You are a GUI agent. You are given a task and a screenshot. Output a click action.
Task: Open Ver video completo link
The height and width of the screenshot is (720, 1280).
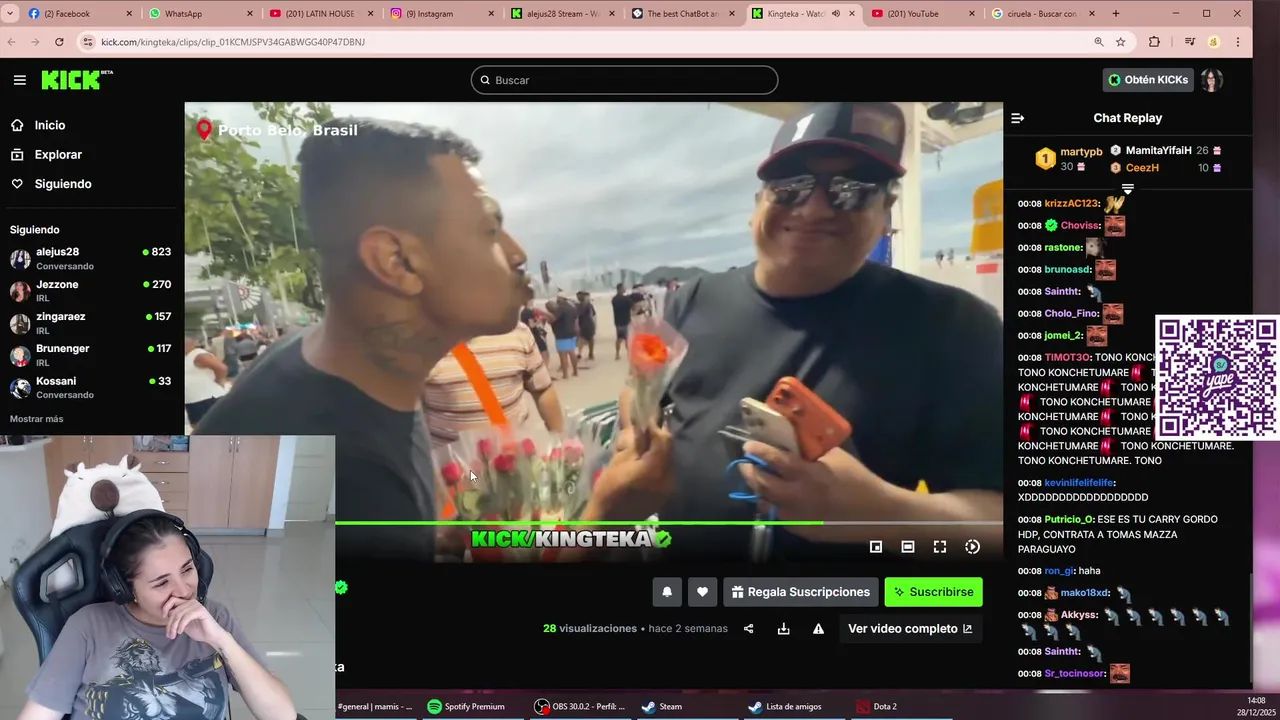910,629
